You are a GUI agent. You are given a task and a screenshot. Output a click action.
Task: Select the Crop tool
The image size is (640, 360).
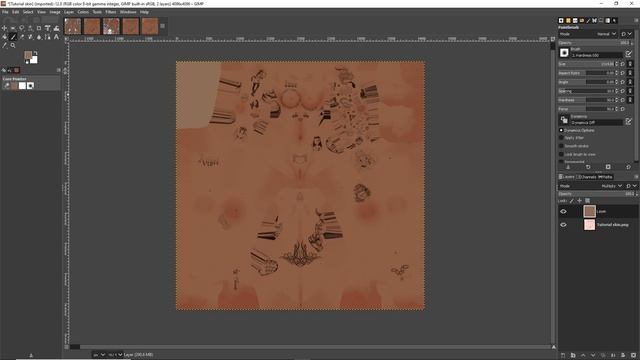click(39, 28)
